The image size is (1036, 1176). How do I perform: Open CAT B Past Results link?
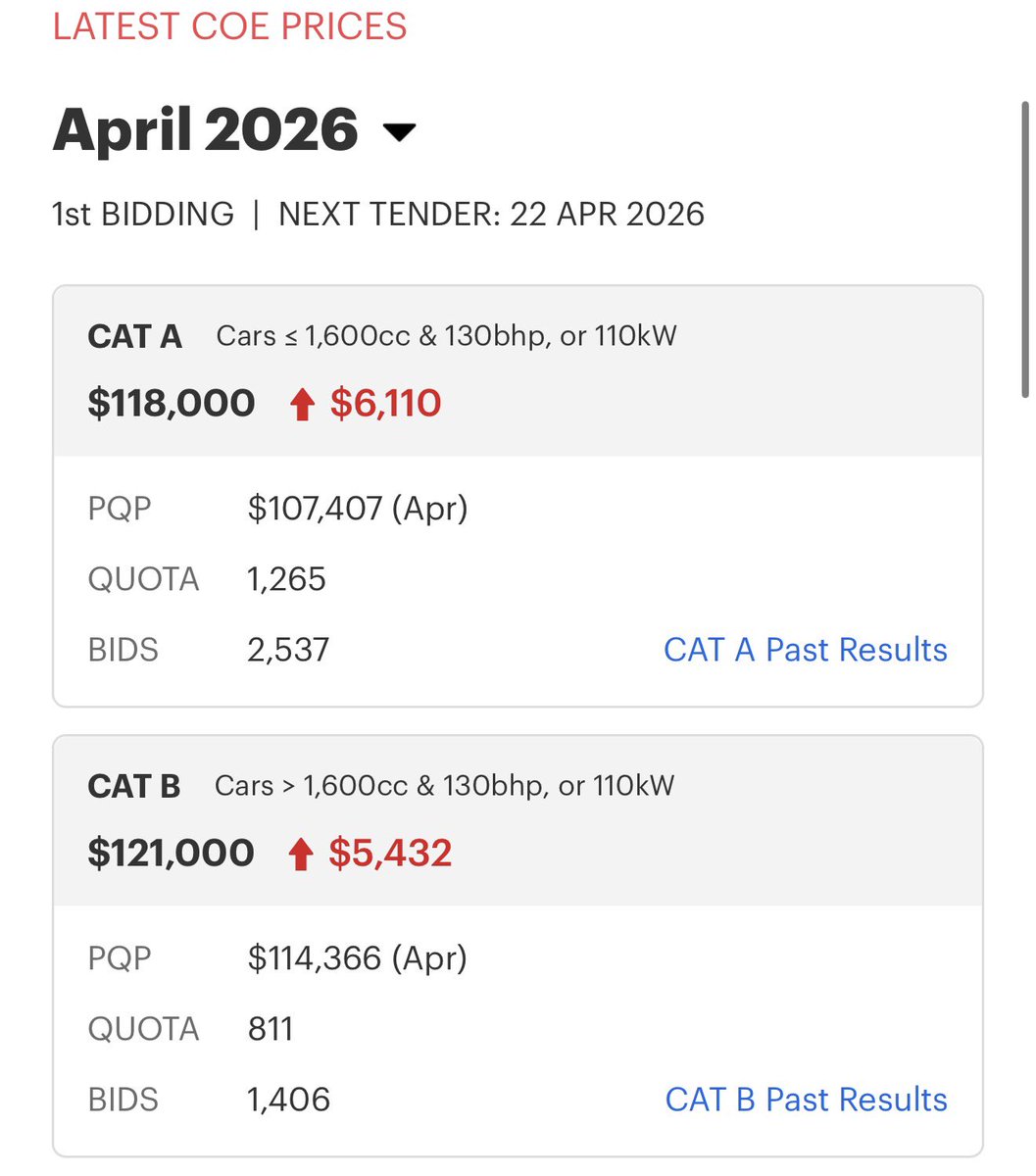806,1100
